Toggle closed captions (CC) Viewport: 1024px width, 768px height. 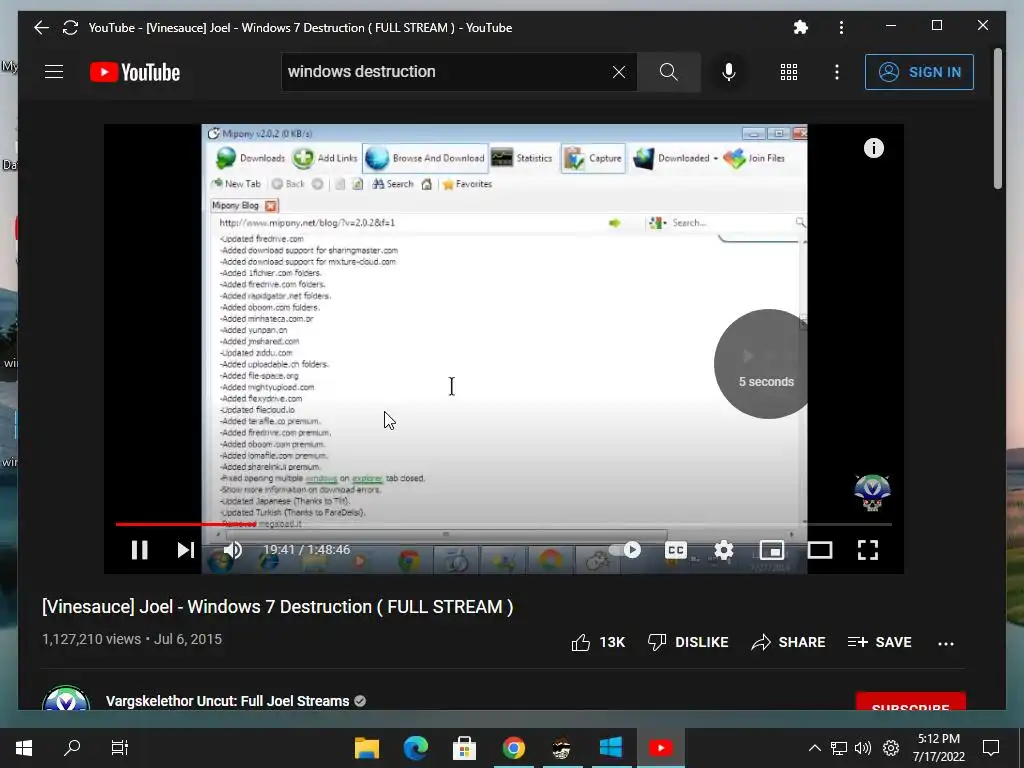click(x=675, y=550)
